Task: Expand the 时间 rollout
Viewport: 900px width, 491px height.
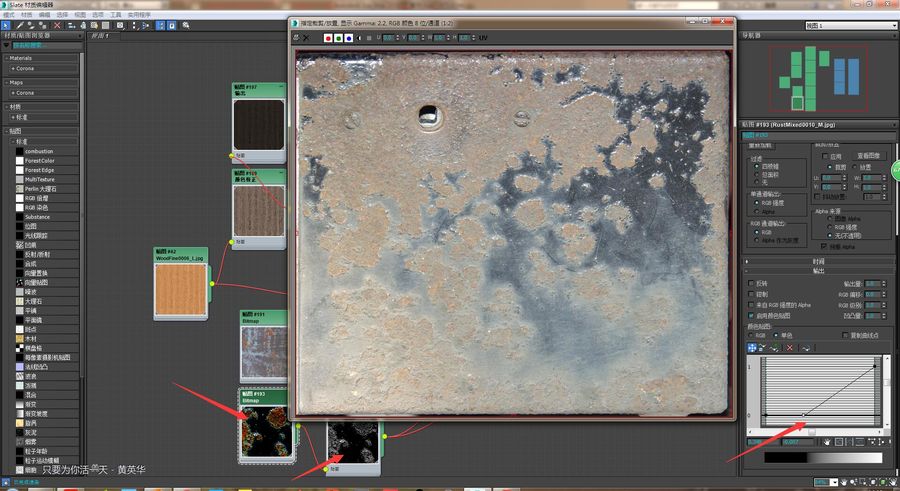Action: tap(818, 261)
